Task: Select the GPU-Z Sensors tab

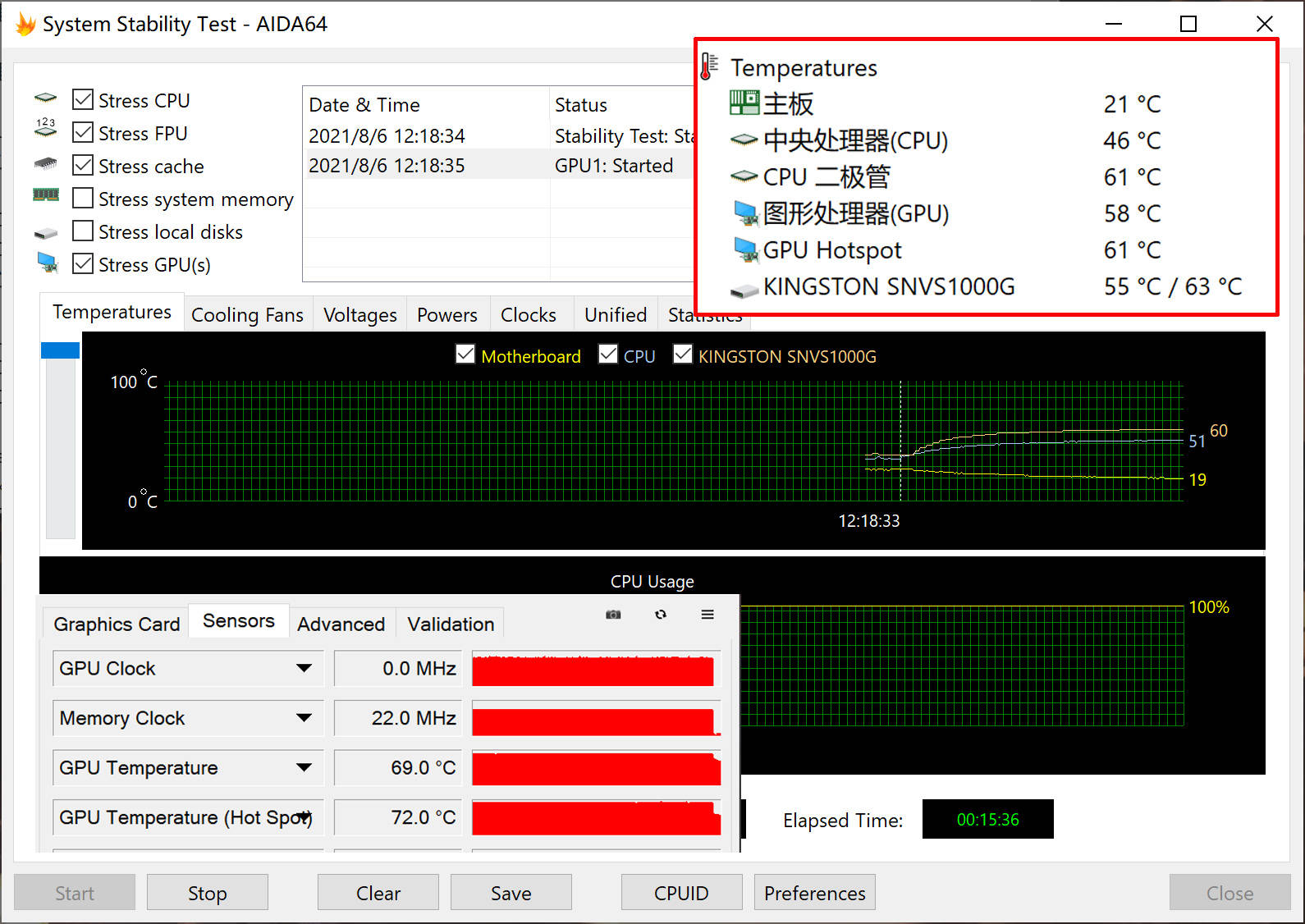Action: 239,621
